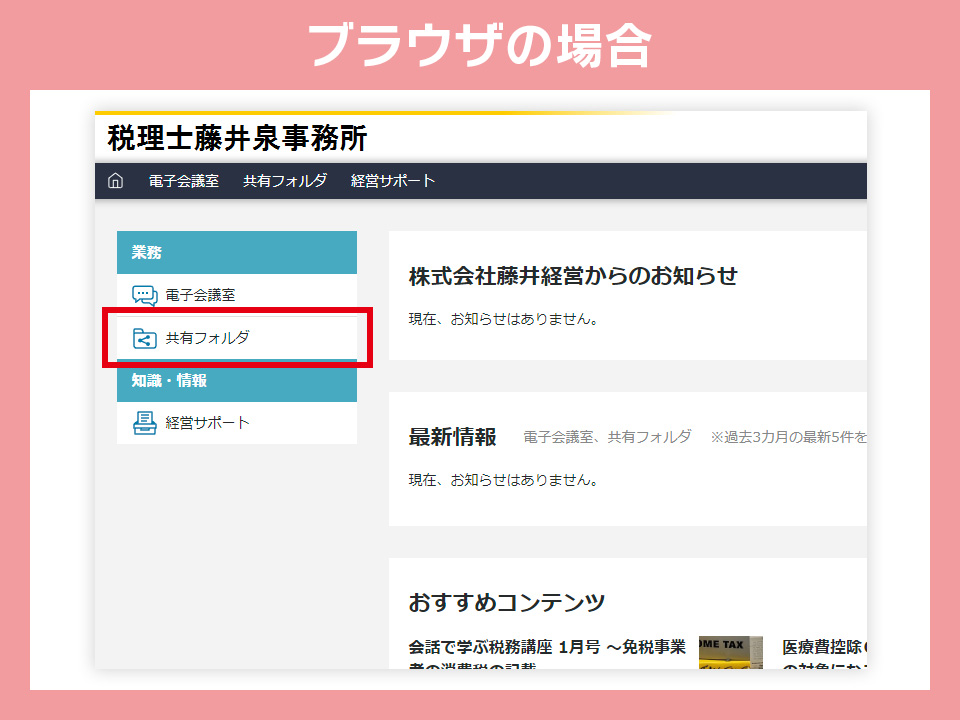Open the 電子会議室 text link in the sidebar
This screenshot has width=960, height=720.
[201, 296]
